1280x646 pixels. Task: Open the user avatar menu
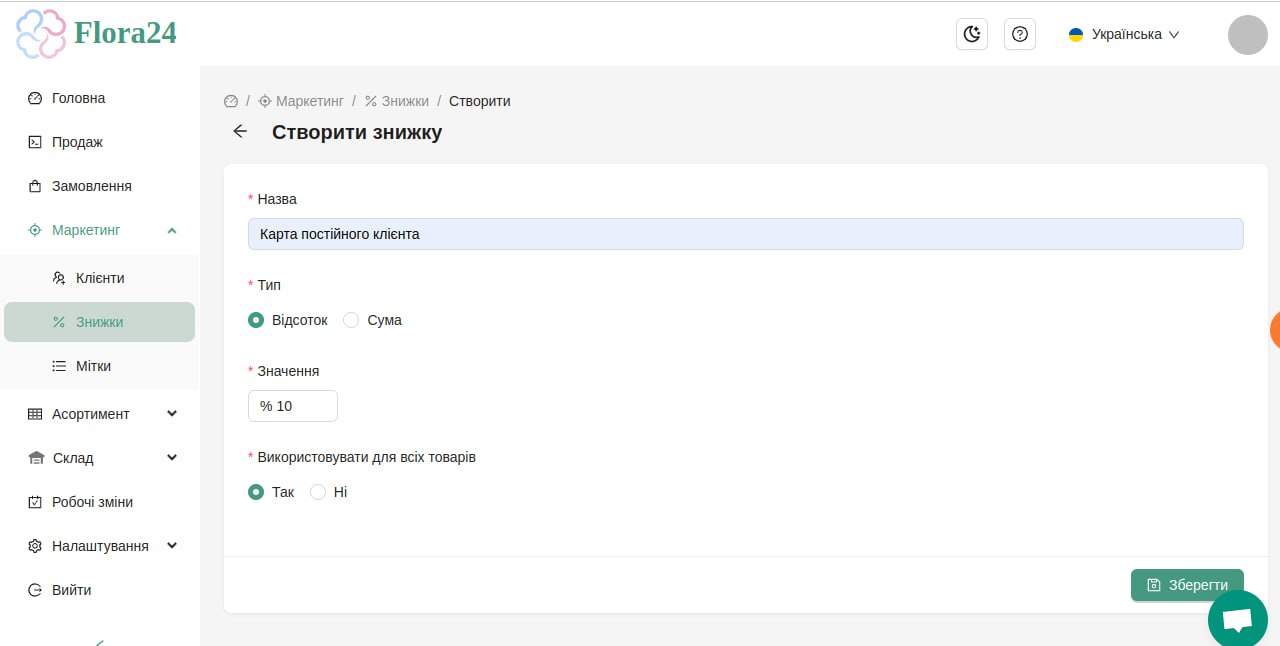(x=1248, y=35)
